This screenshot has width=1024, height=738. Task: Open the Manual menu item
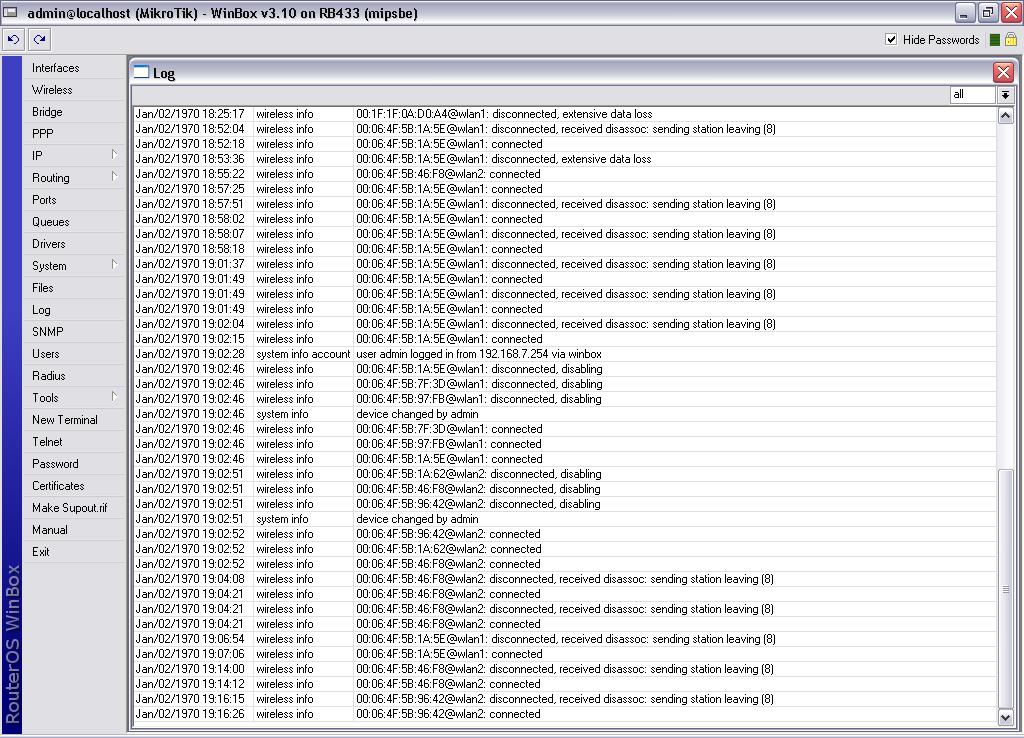click(x=74, y=530)
